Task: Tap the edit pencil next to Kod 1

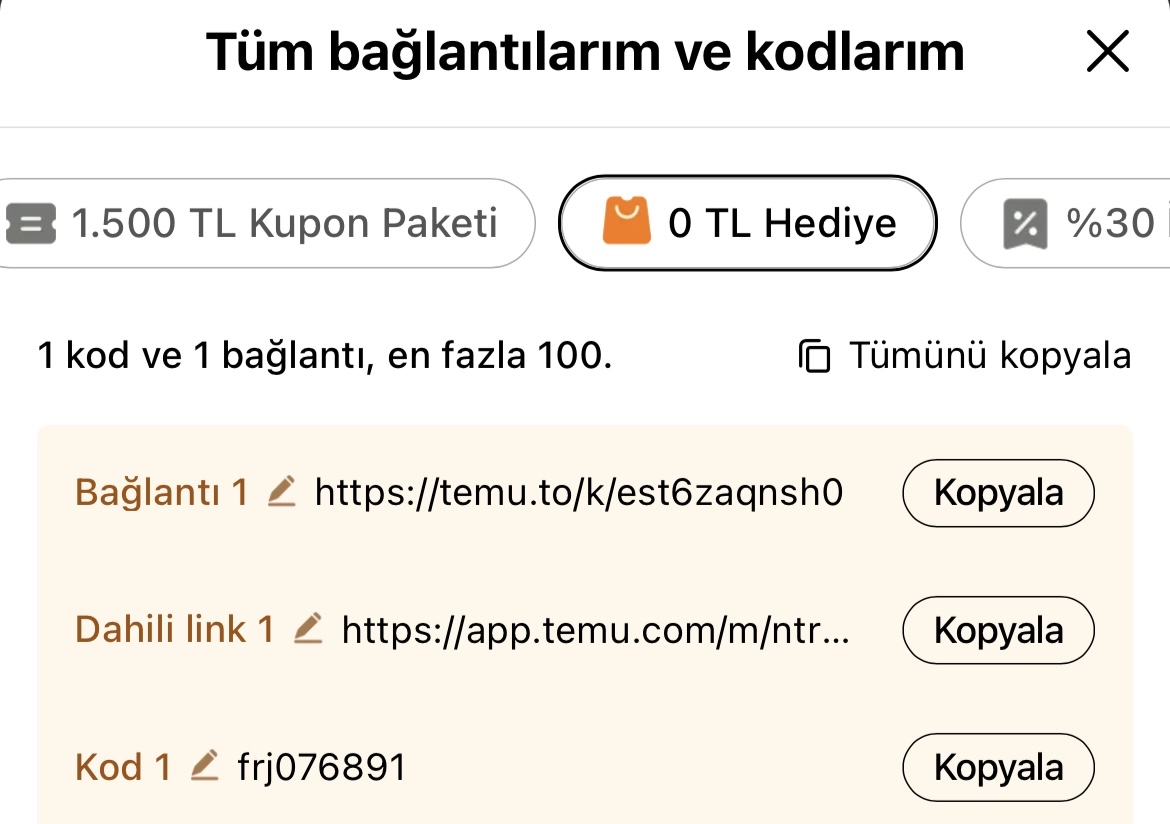Action: coord(205,766)
